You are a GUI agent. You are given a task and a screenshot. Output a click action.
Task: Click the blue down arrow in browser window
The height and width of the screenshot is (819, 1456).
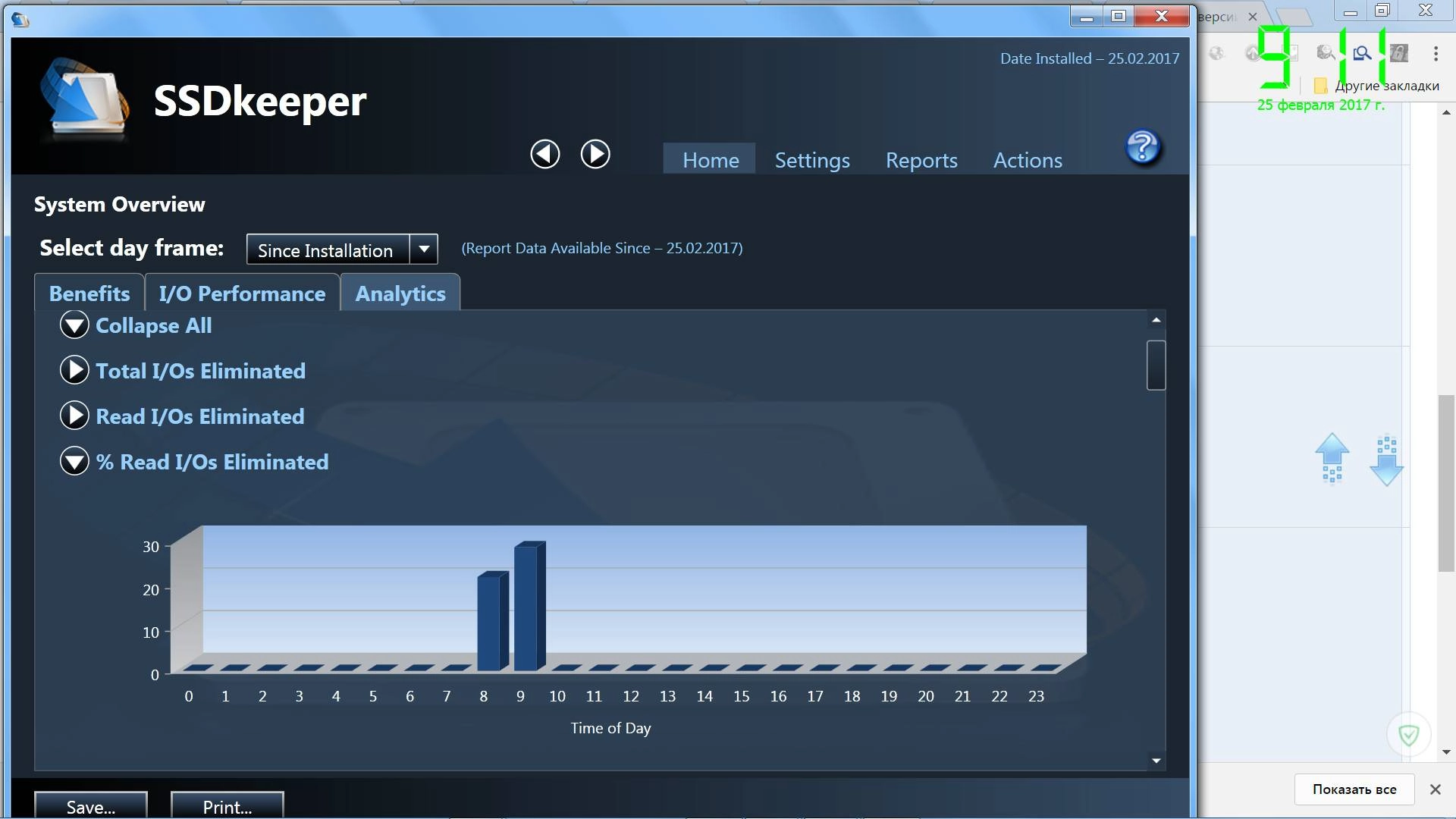click(1387, 460)
